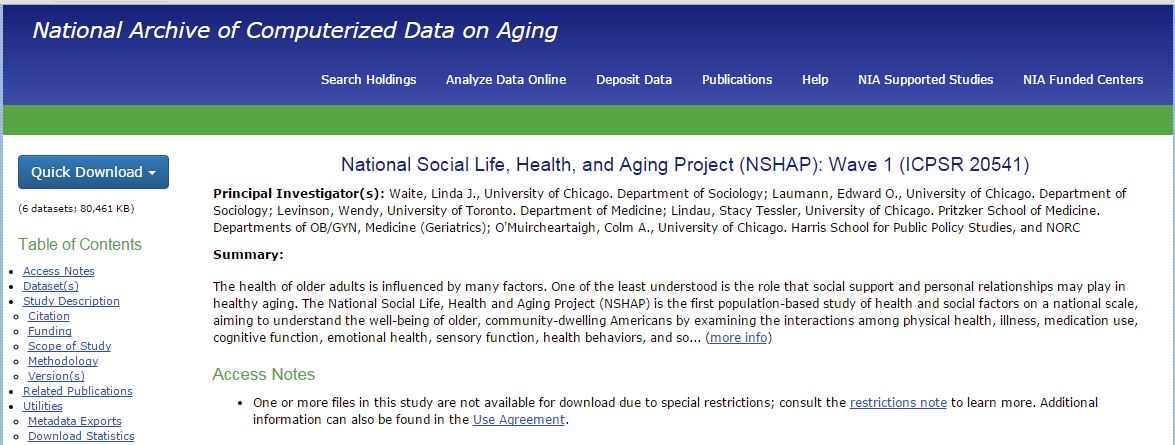Open the Publications nav item
Image resolution: width=1175 pixels, height=445 pixels.
point(737,79)
